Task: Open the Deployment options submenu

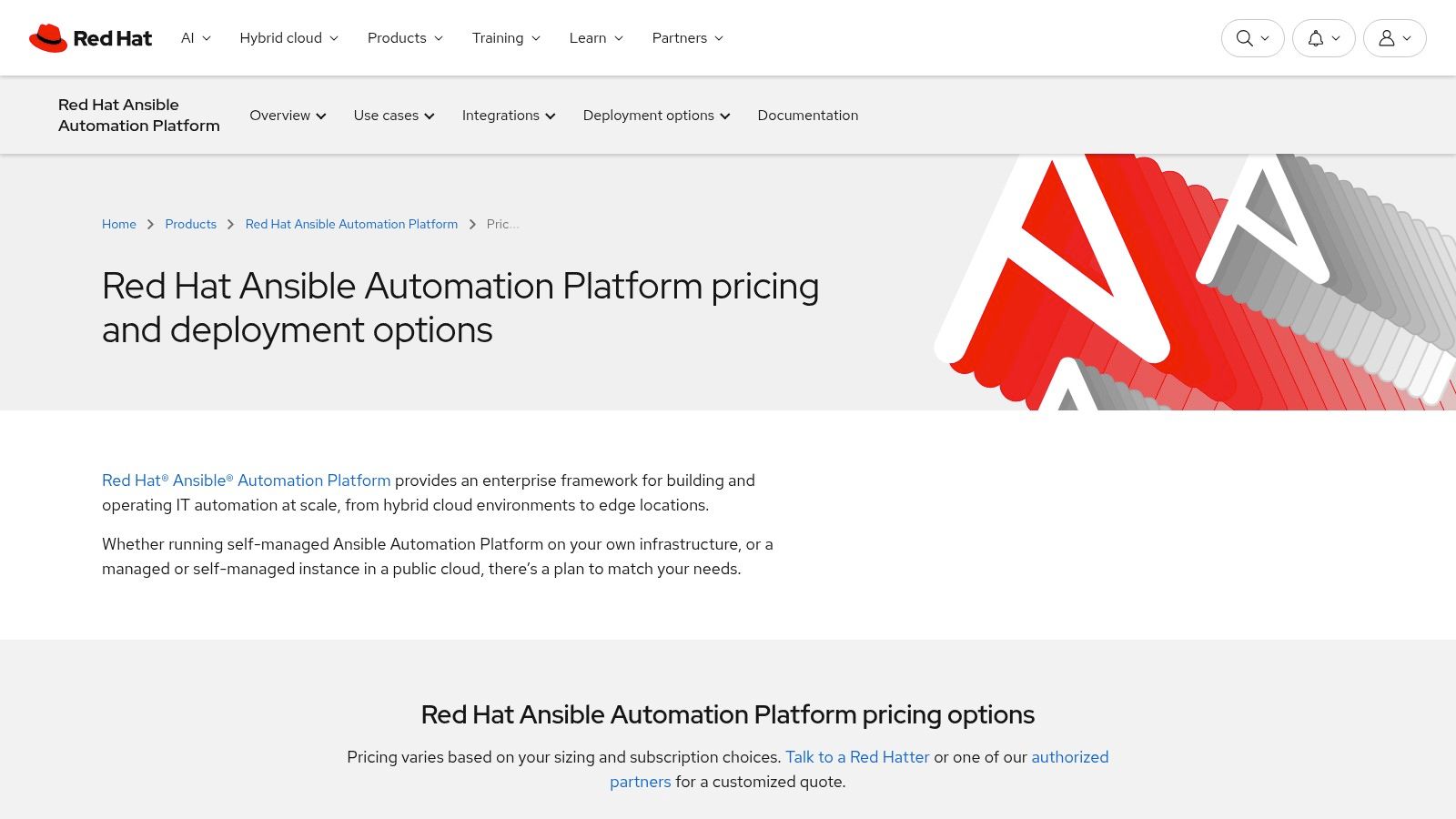Action: pyautogui.click(x=656, y=116)
